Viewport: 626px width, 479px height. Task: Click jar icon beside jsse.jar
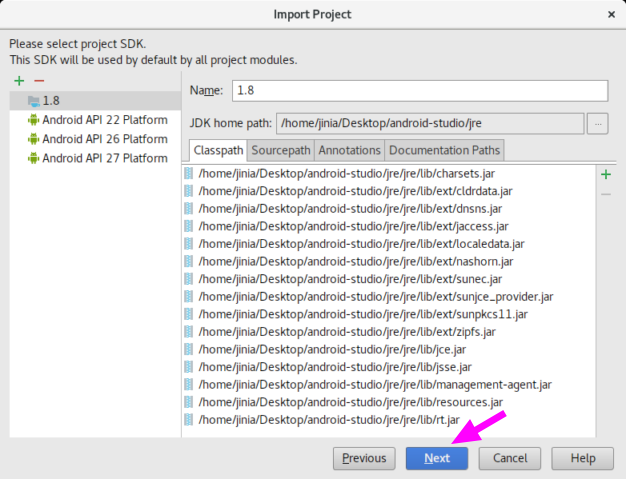pos(188,367)
